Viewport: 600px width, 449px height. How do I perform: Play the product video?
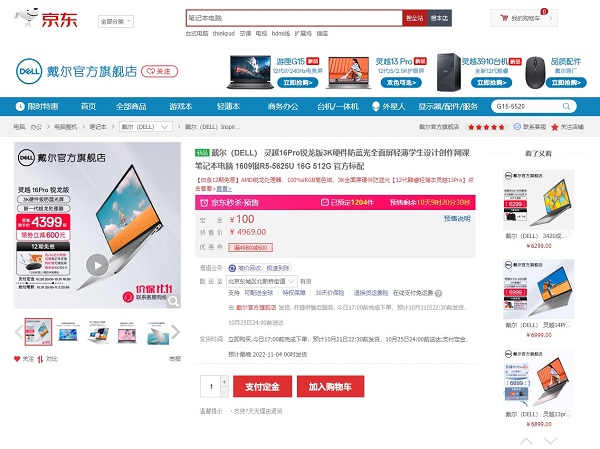pyautogui.click(x=97, y=265)
